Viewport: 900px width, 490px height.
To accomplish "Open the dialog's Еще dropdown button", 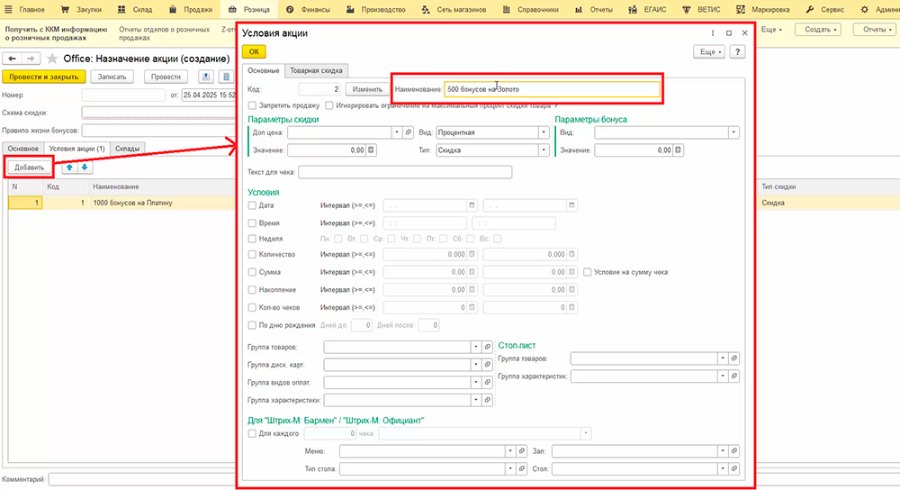I will [x=709, y=52].
